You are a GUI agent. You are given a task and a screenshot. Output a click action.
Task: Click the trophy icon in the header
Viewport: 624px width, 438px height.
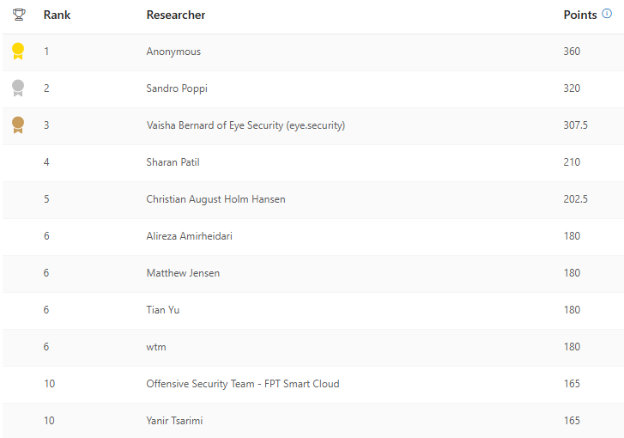pos(18,15)
